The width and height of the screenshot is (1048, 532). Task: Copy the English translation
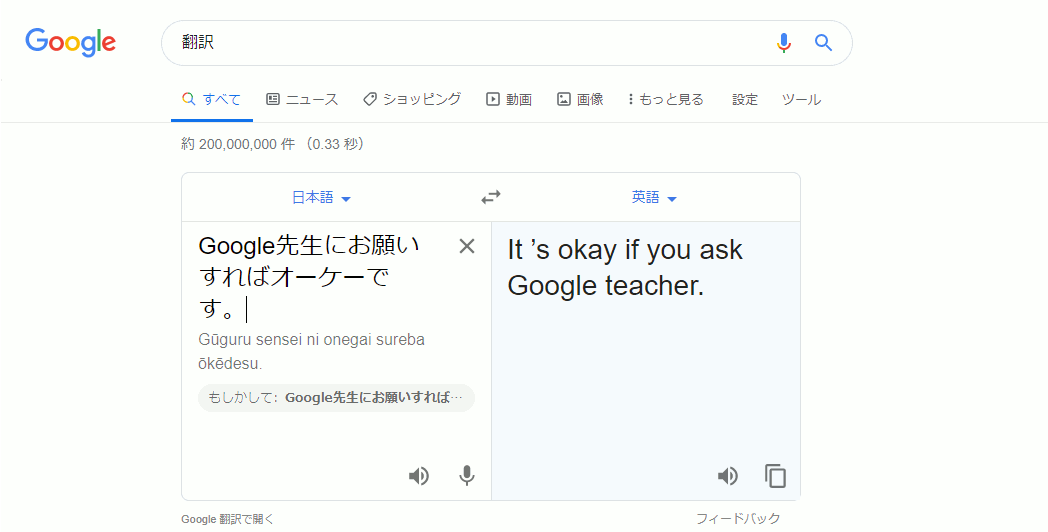tap(775, 476)
